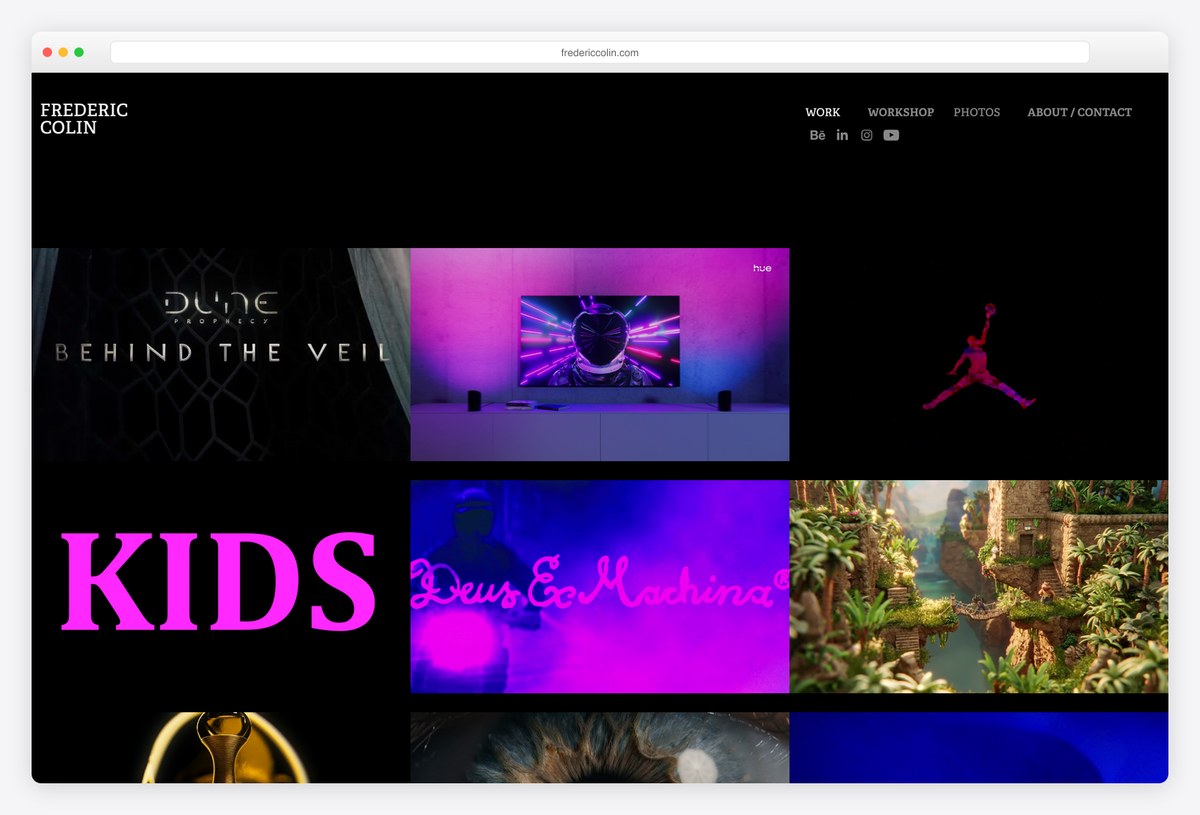Viewport: 1200px width, 815px height.
Task: Open the golden perfume bottle project
Action: click(221, 747)
